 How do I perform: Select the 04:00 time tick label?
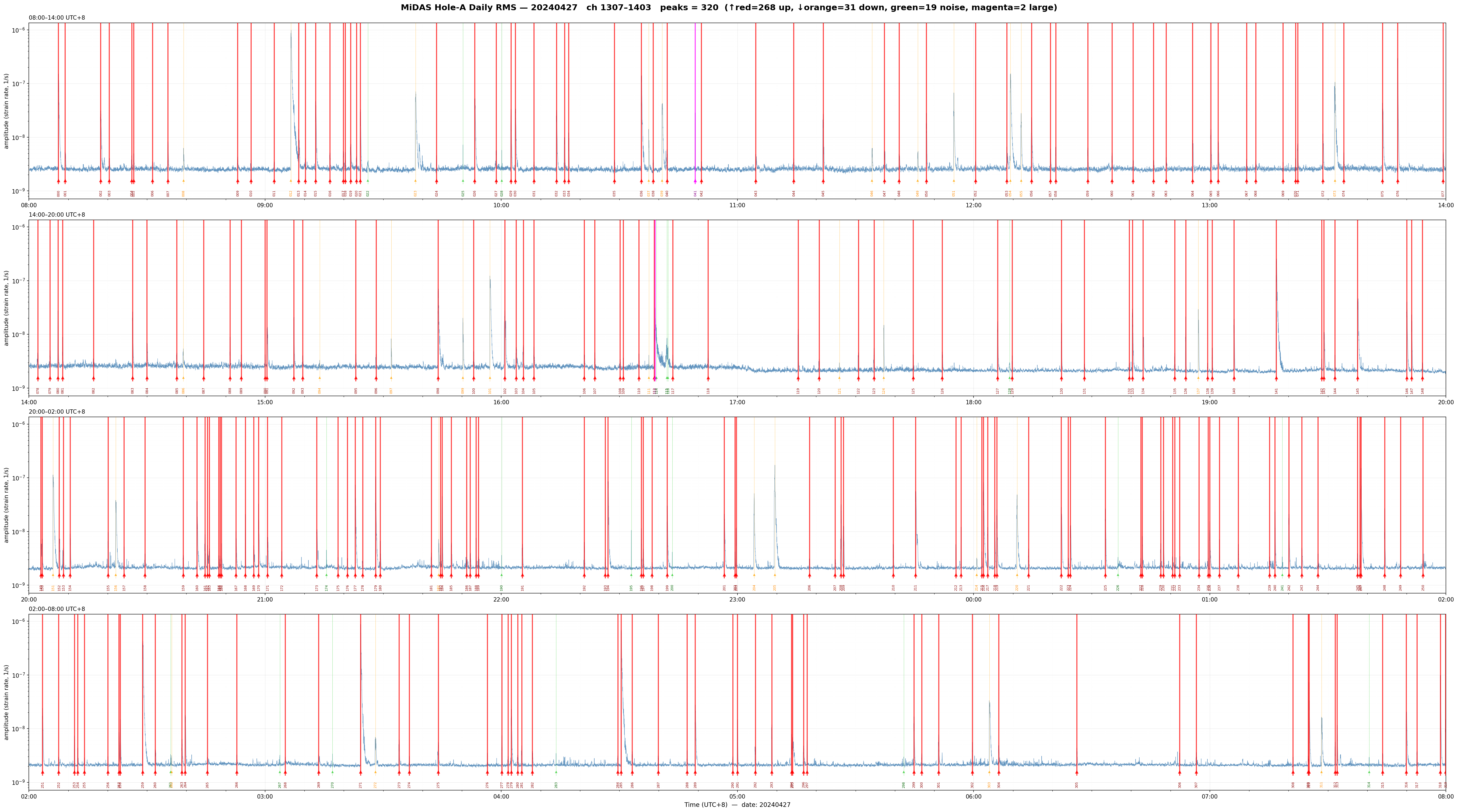[501, 797]
